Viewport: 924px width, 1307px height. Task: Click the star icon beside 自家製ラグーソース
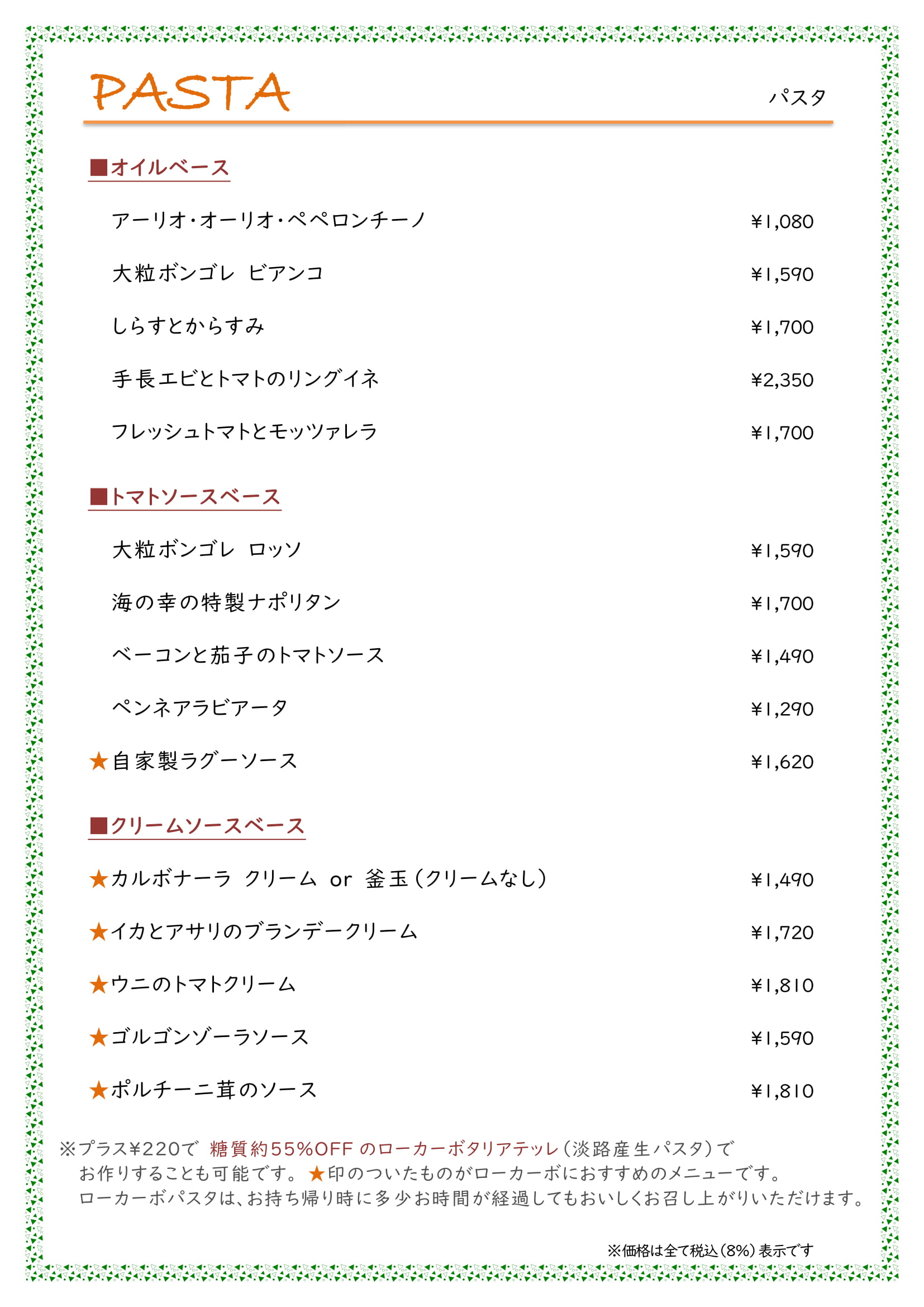99,761
